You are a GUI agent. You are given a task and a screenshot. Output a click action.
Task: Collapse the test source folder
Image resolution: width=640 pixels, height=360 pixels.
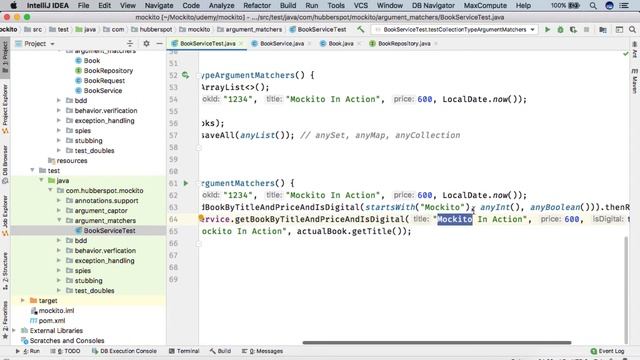coord(32,170)
